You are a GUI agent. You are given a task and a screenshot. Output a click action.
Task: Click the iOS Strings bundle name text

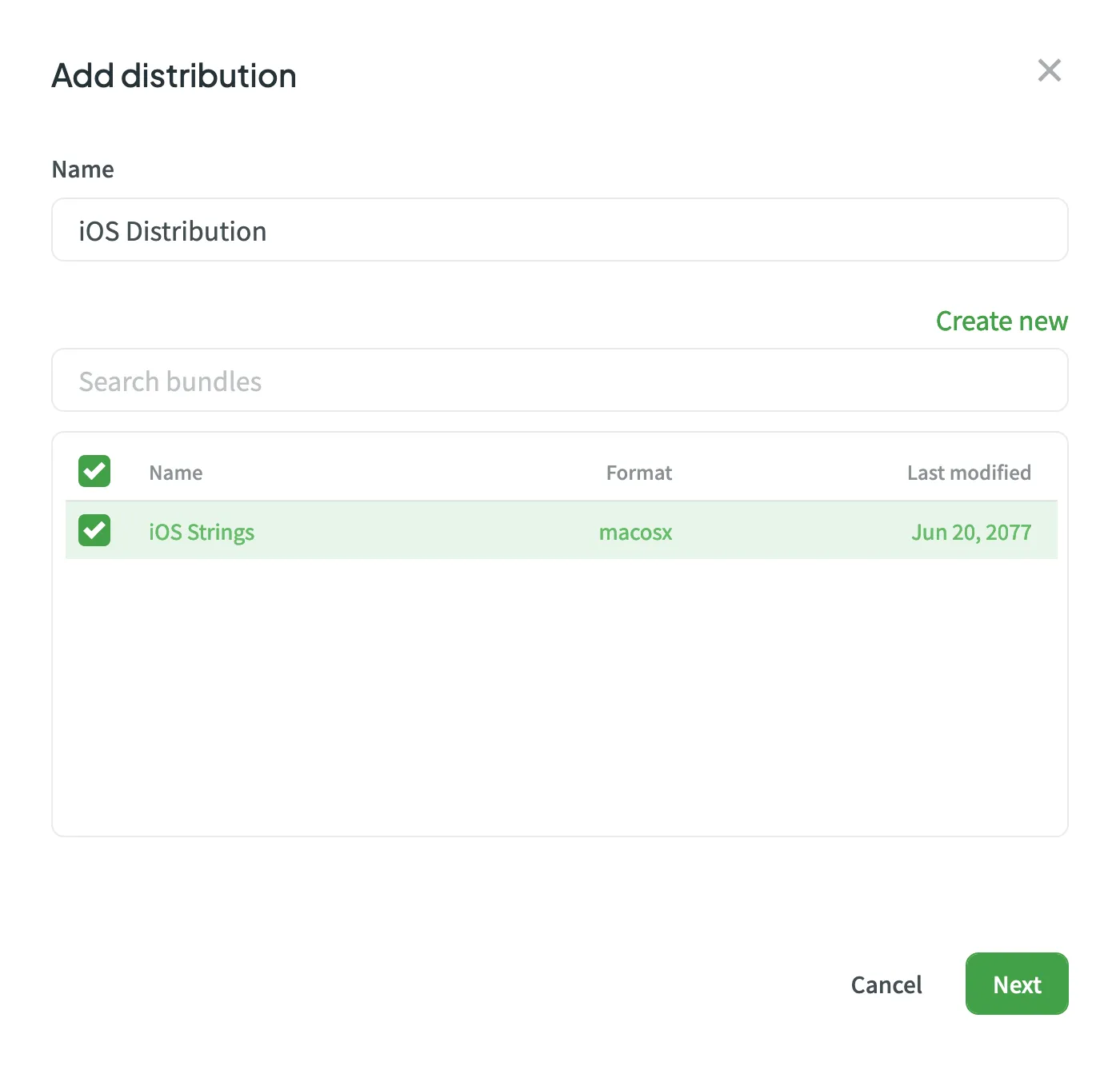201,532
